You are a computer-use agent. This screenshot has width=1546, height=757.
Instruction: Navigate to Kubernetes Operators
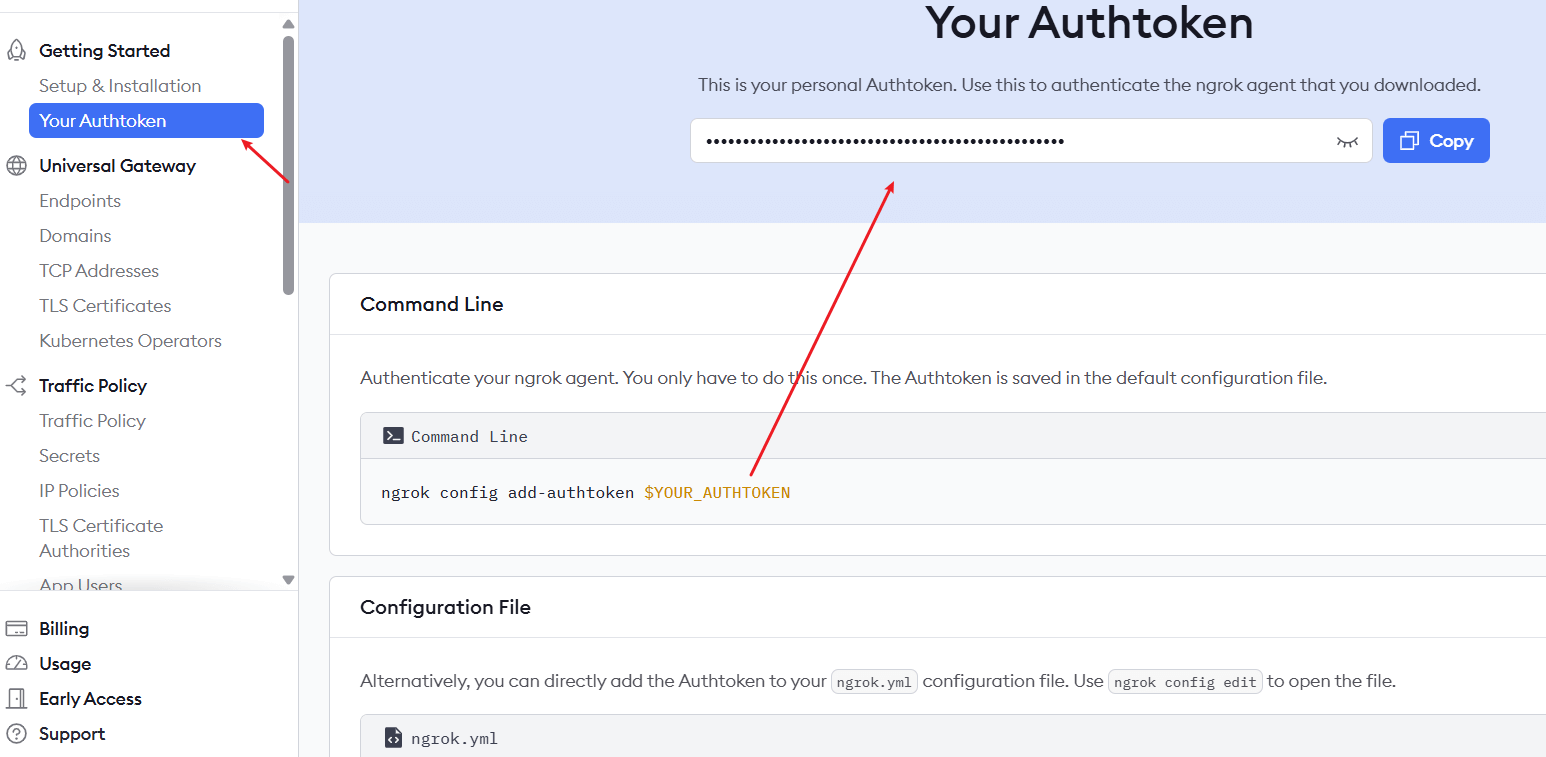[x=130, y=341]
